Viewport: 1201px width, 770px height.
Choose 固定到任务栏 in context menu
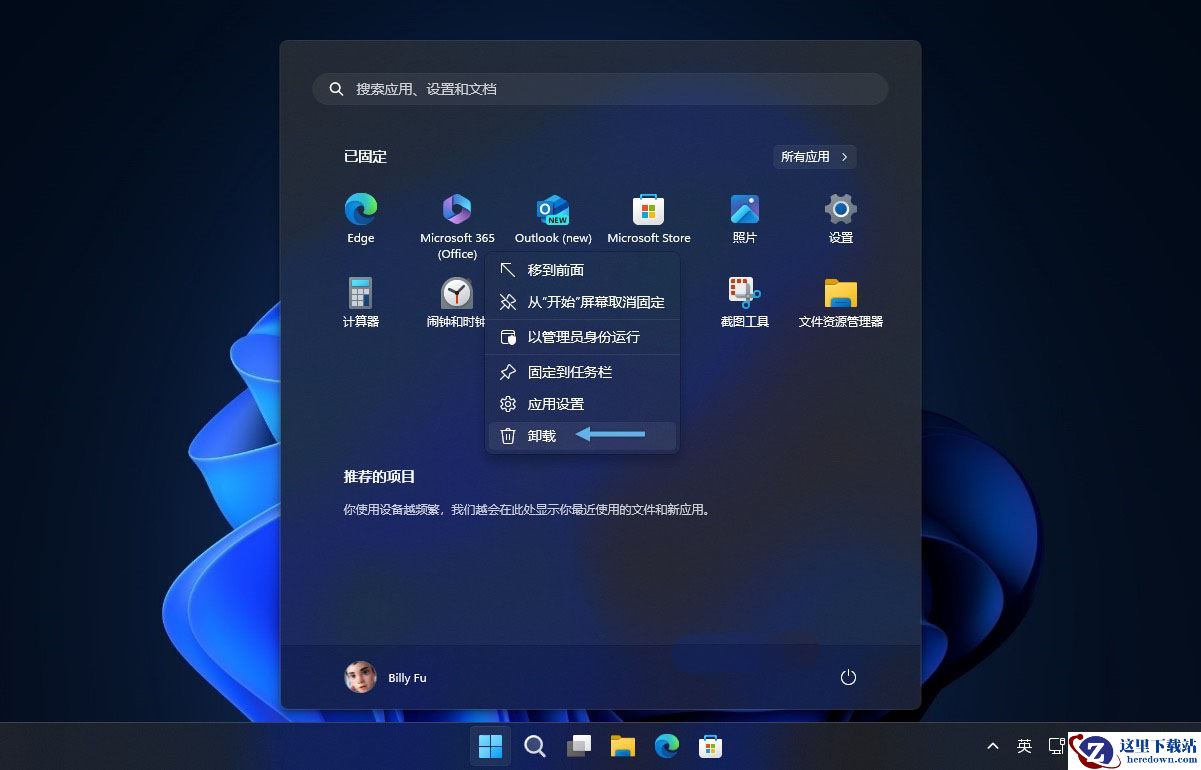click(x=582, y=372)
